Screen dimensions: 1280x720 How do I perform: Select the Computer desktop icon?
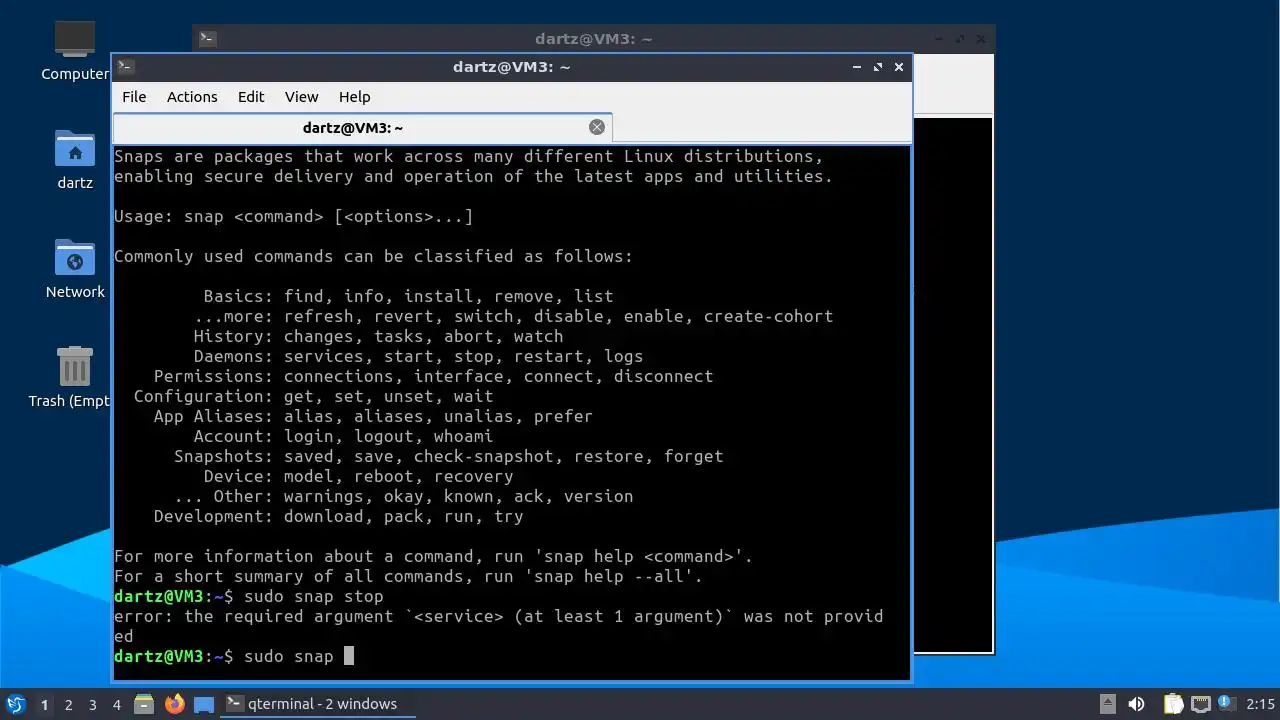click(x=75, y=50)
